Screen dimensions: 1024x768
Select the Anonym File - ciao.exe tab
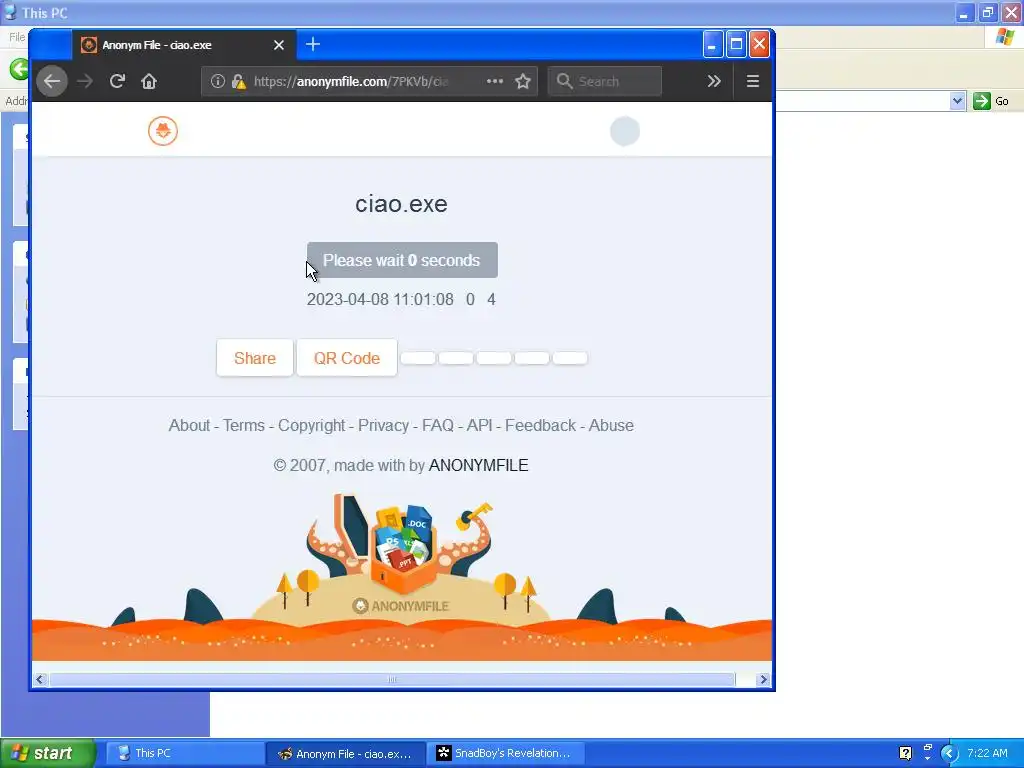pos(184,45)
